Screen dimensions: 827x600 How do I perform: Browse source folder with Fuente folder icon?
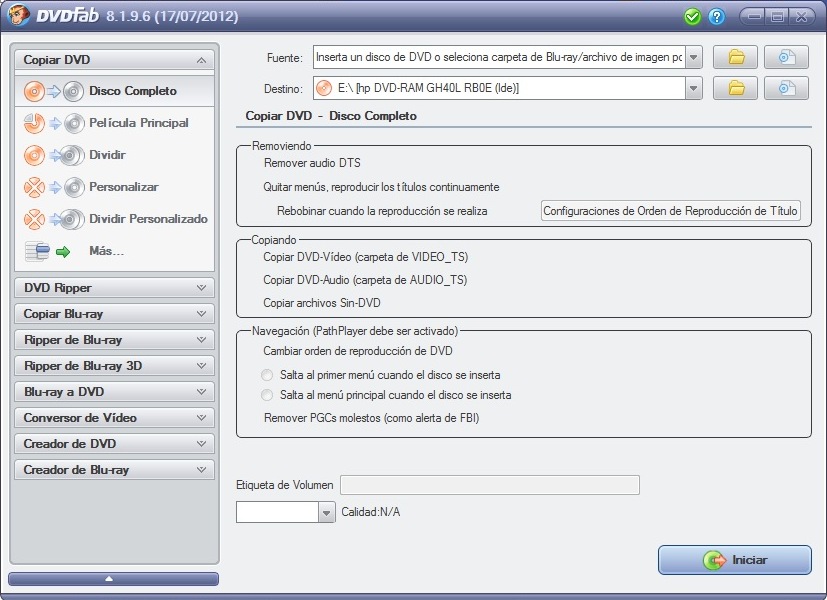[x=736, y=57]
